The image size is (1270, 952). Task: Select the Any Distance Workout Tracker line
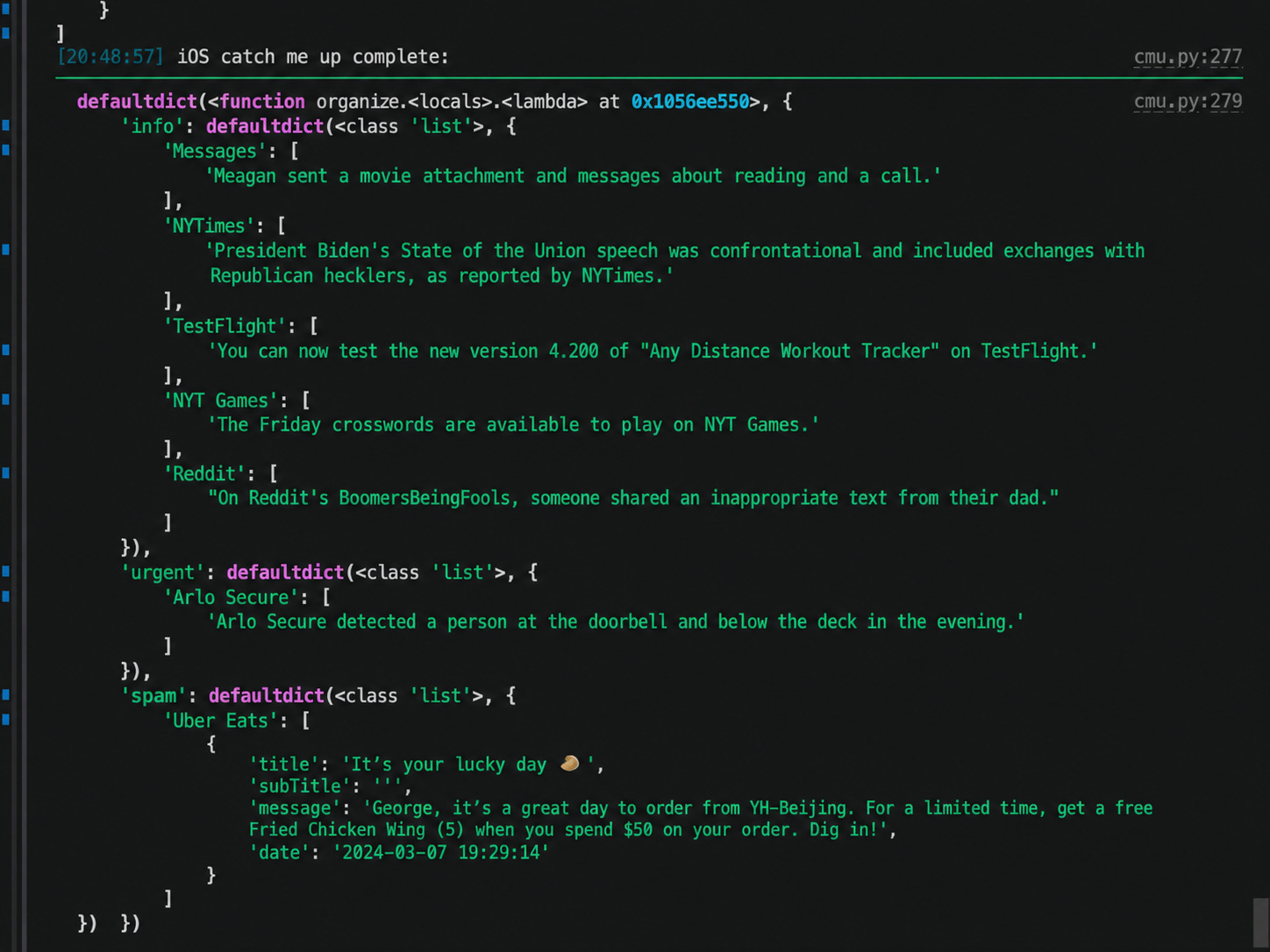click(653, 352)
